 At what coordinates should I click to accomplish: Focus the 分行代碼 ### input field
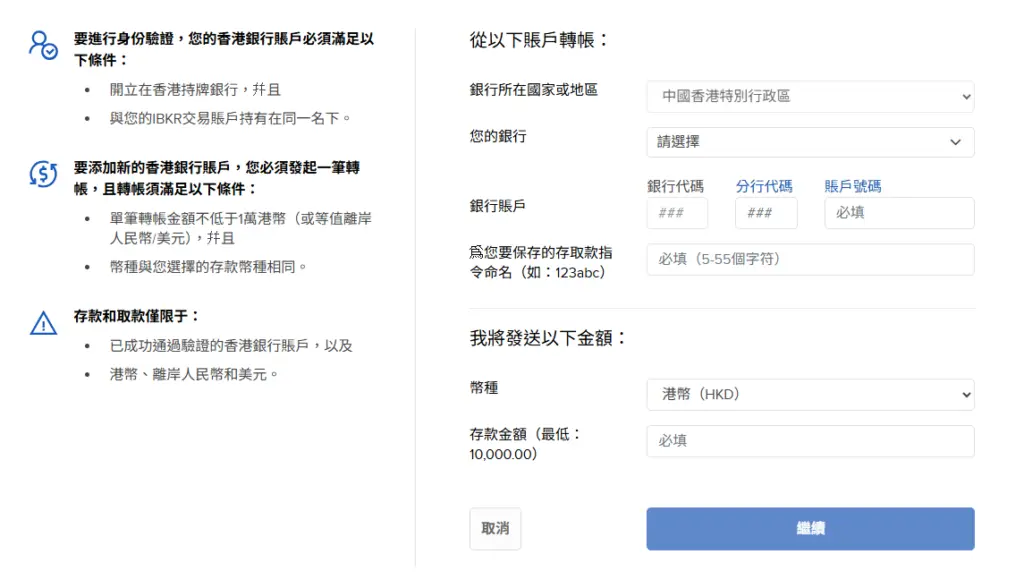(x=766, y=213)
